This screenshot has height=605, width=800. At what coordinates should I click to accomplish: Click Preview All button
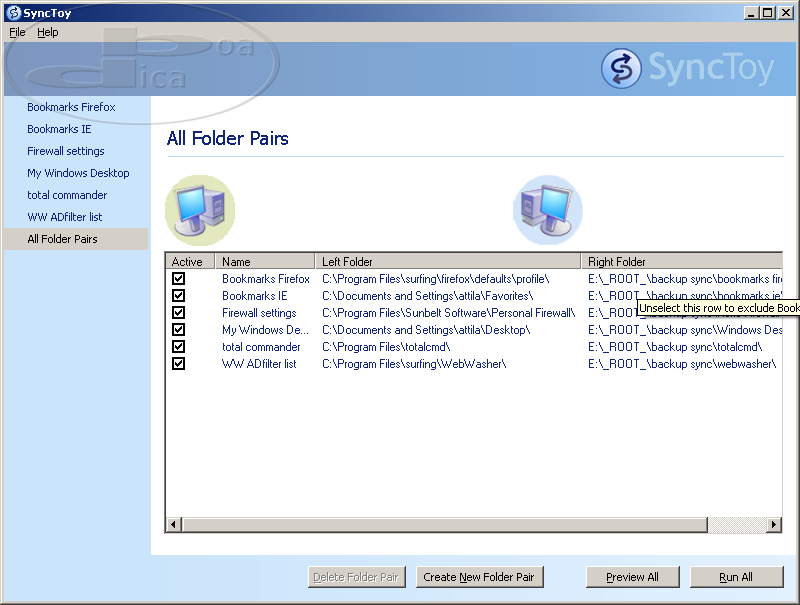(632, 577)
